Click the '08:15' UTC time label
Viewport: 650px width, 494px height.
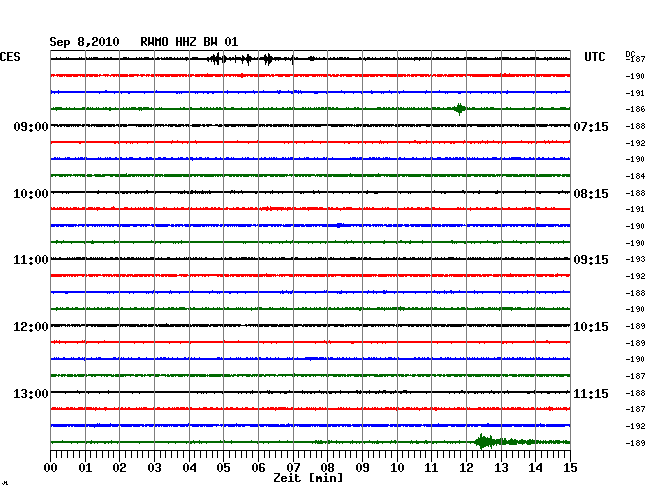point(591,194)
